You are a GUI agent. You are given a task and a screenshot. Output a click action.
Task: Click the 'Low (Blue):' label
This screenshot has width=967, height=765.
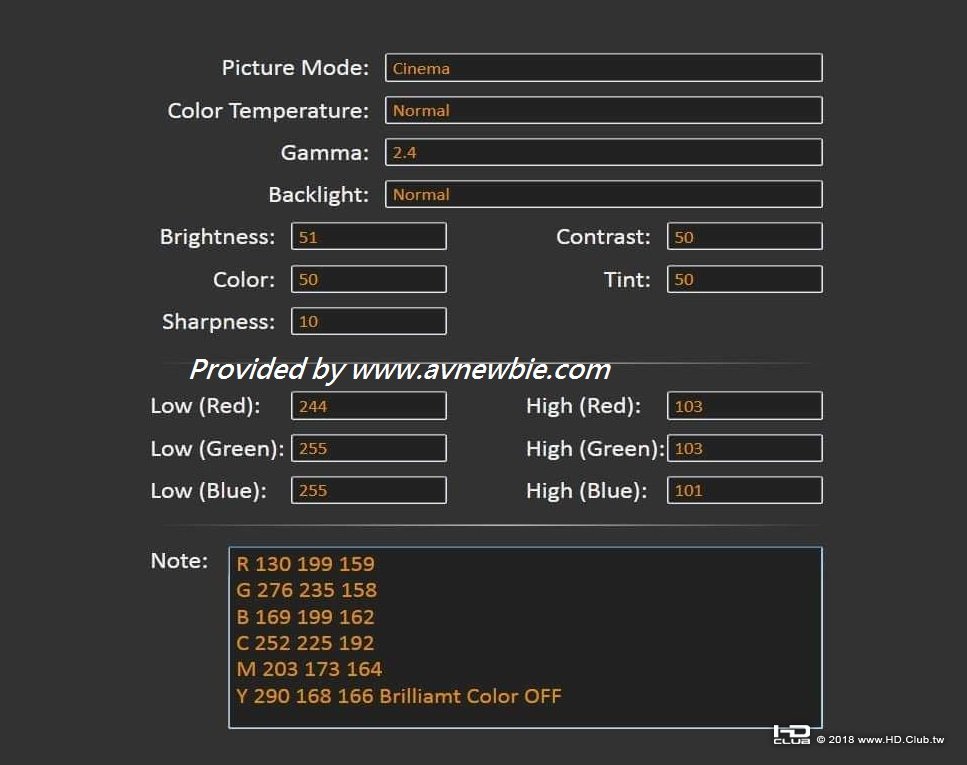208,491
